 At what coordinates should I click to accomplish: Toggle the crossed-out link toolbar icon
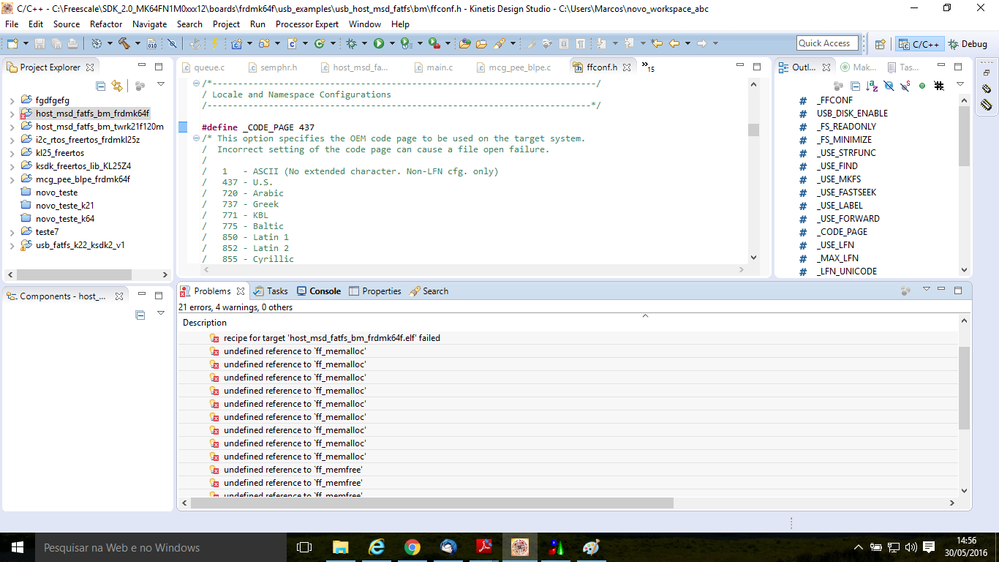(172, 43)
